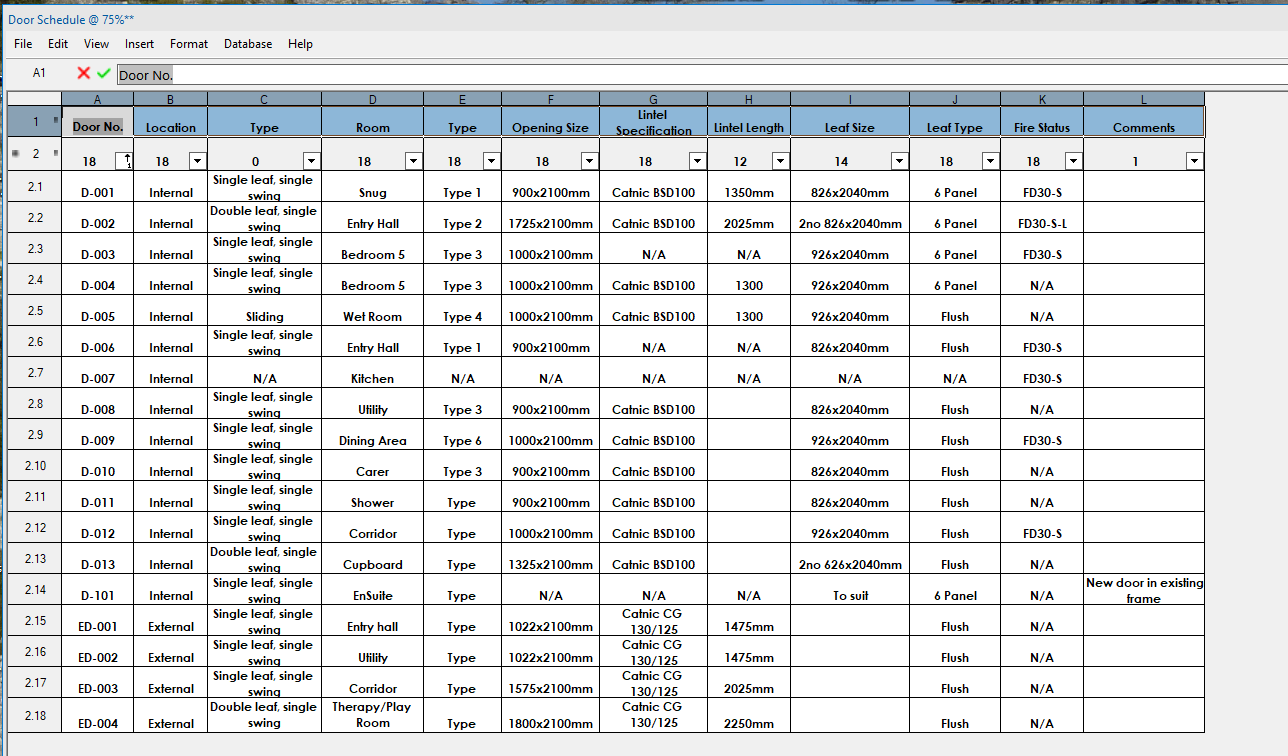Select the 'New door in existing frame' comment cell
Viewport: 1288px width, 756px height.
pyautogui.click(x=1143, y=589)
